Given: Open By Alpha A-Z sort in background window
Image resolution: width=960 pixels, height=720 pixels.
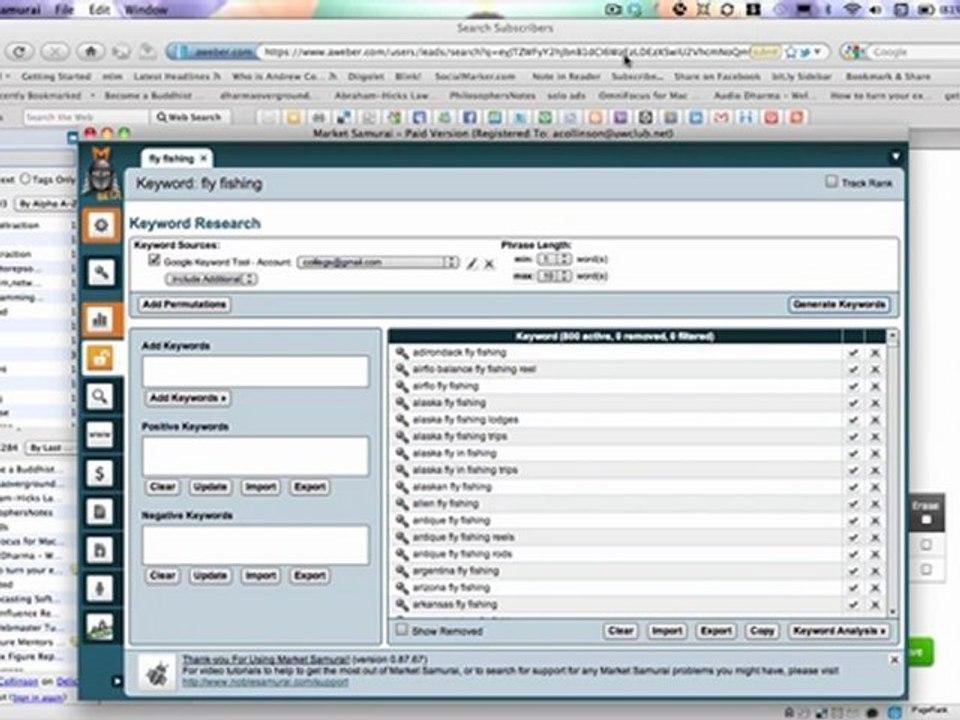Looking at the screenshot, I should tap(45, 204).
